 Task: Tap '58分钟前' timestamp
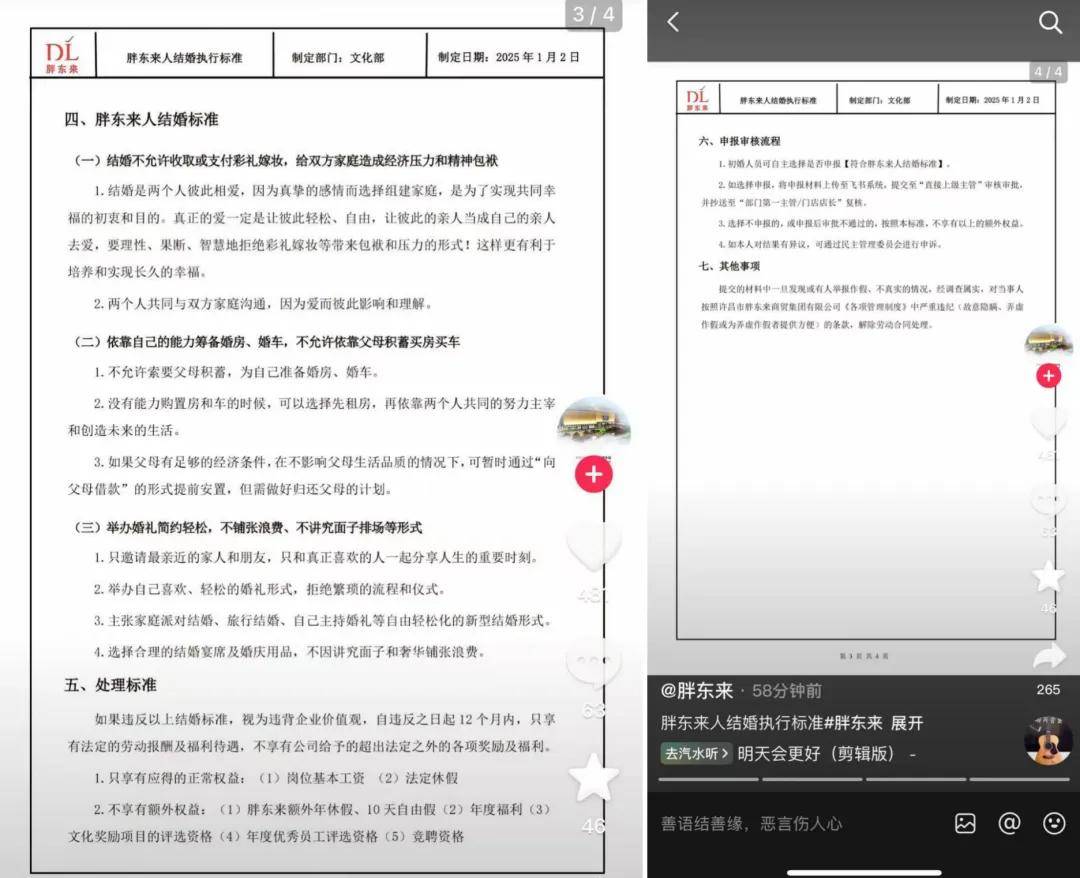coord(787,691)
